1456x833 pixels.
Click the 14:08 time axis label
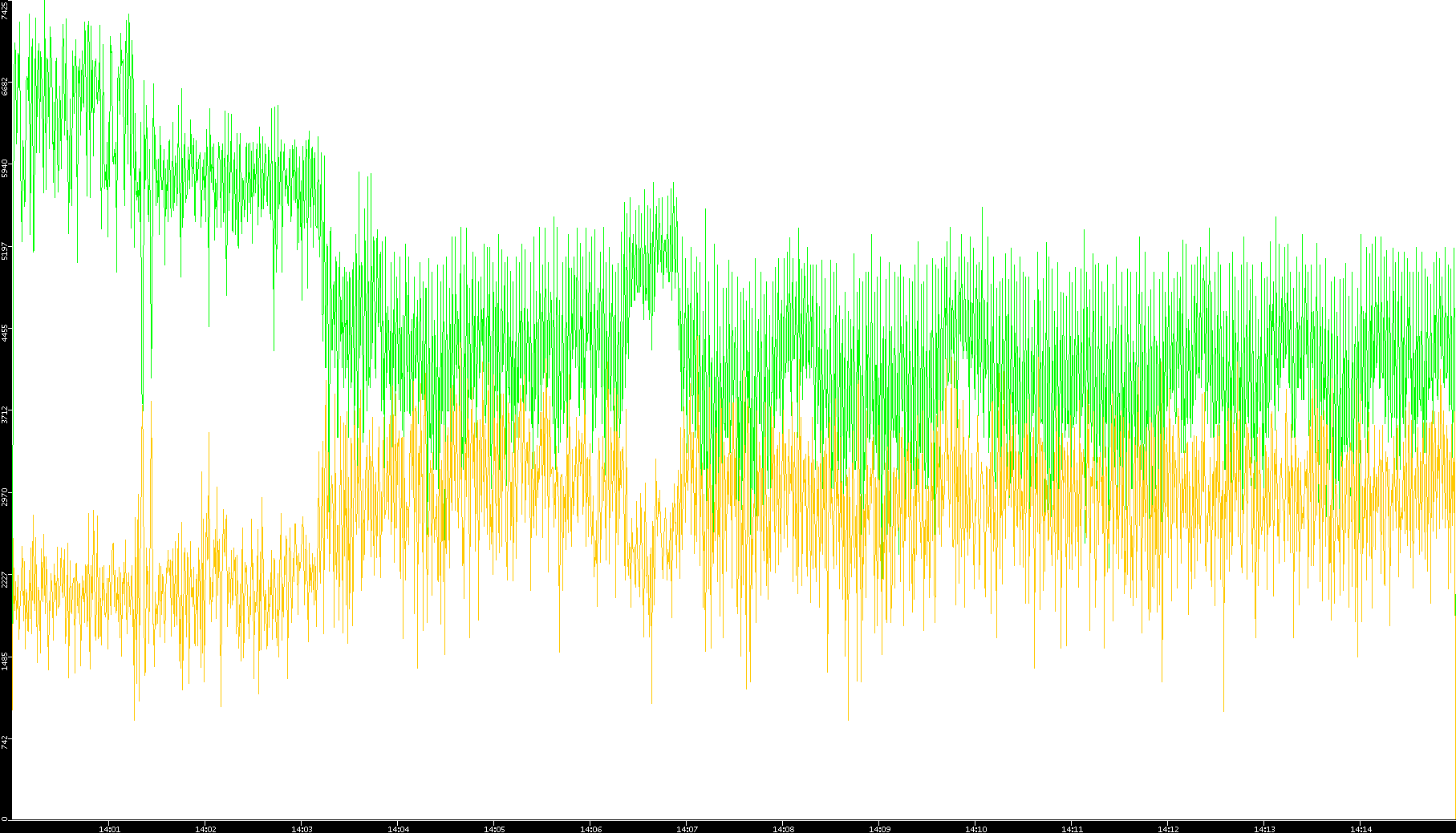[x=783, y=829]
